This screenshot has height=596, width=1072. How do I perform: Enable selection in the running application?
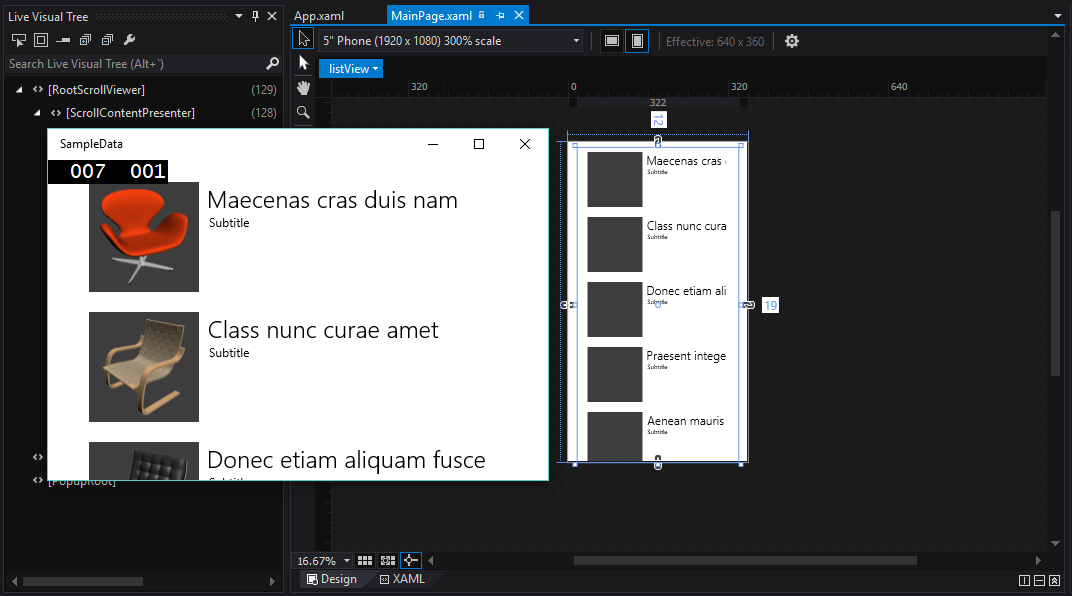[18, 40]
